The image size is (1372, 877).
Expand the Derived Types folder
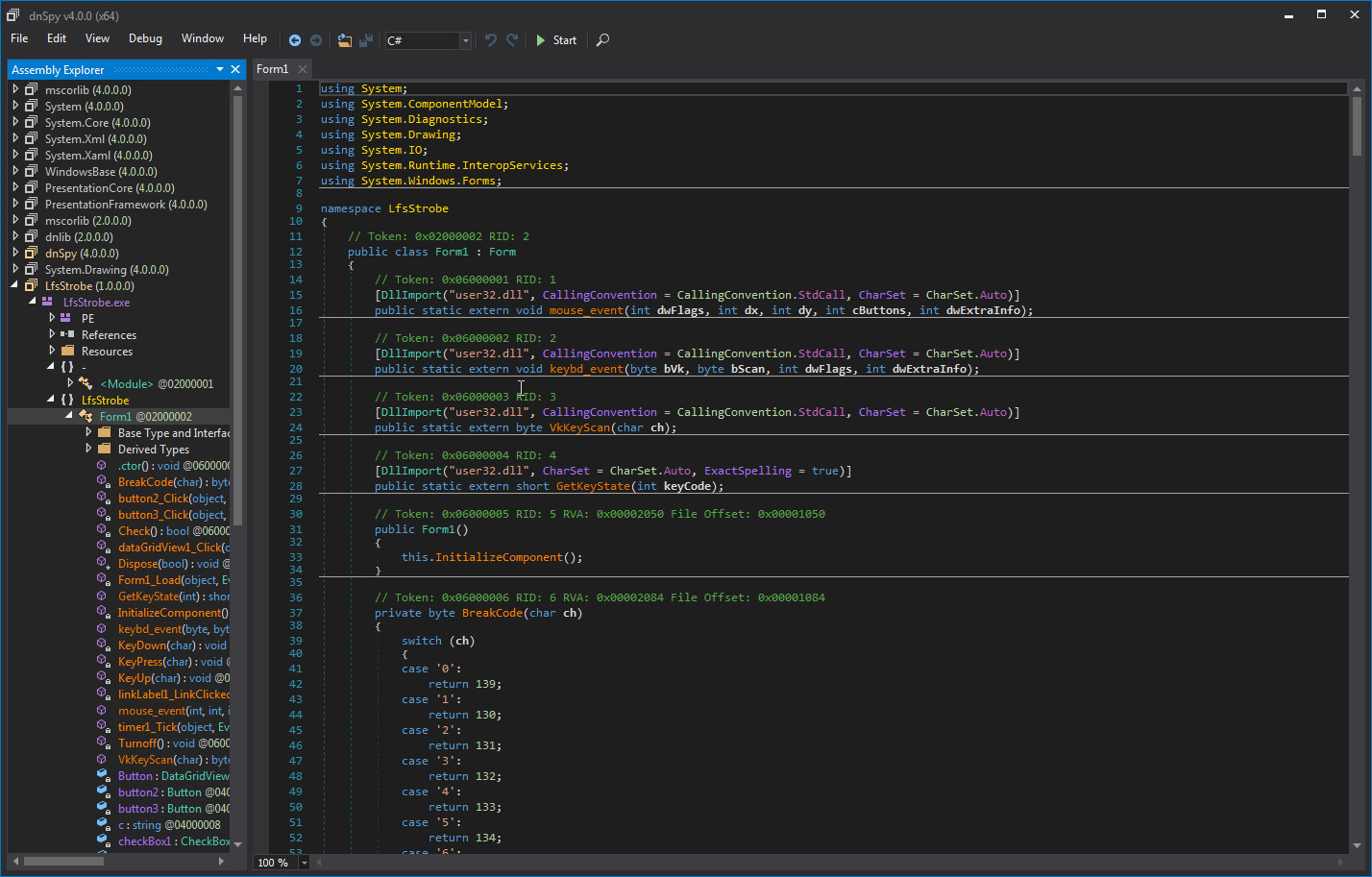pos(88,449)
